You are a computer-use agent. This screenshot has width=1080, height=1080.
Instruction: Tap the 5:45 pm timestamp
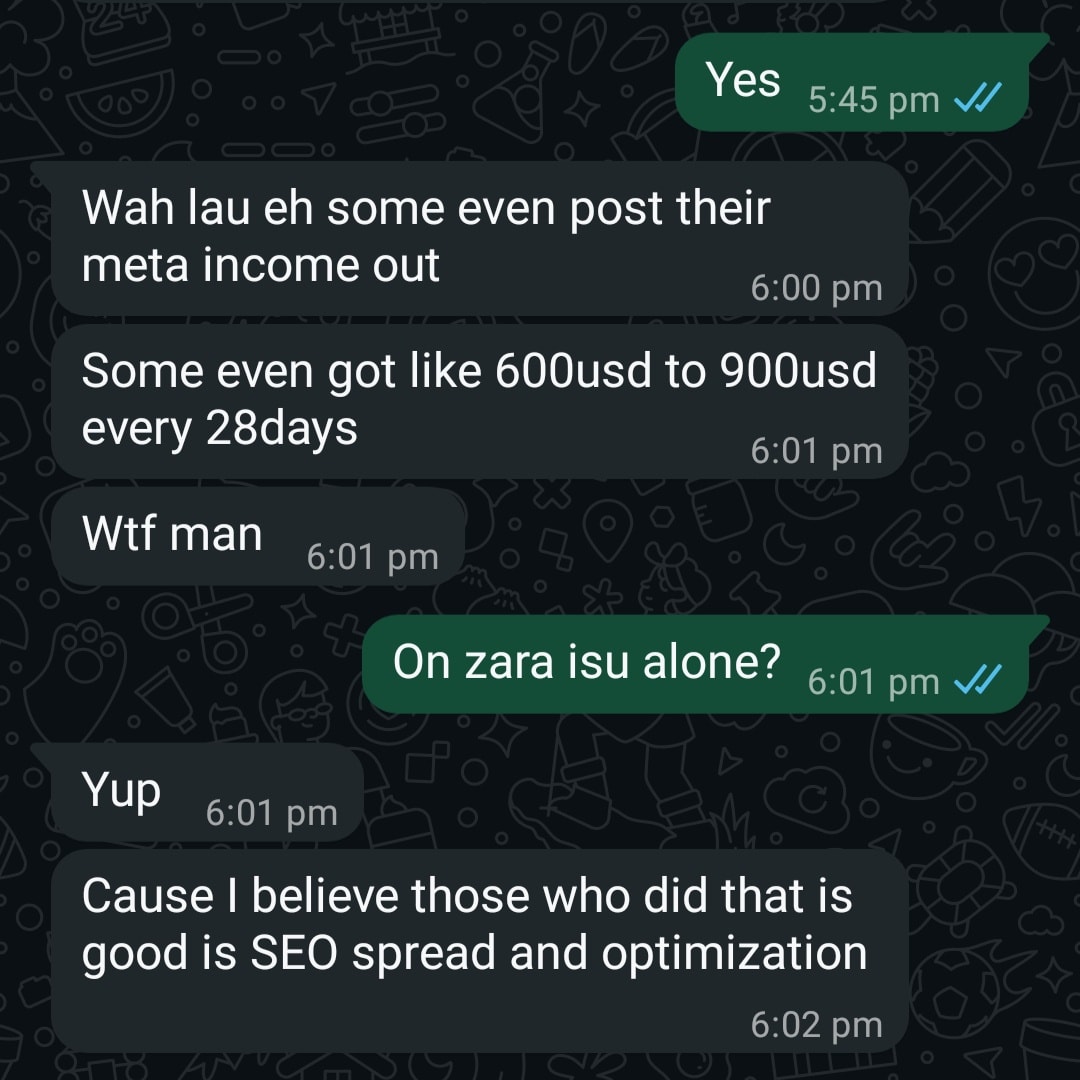pyautogui.click(x=873, y=100)
